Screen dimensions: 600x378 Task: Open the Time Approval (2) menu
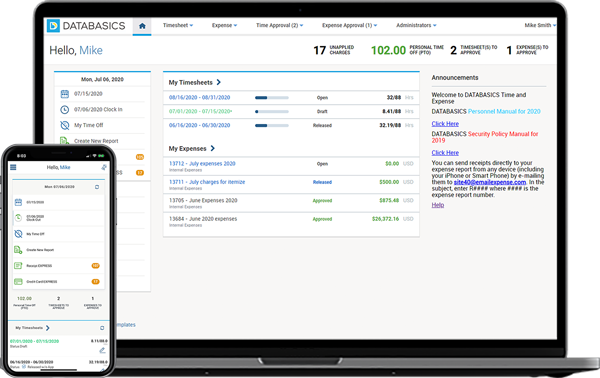click(x=280, y=25)
